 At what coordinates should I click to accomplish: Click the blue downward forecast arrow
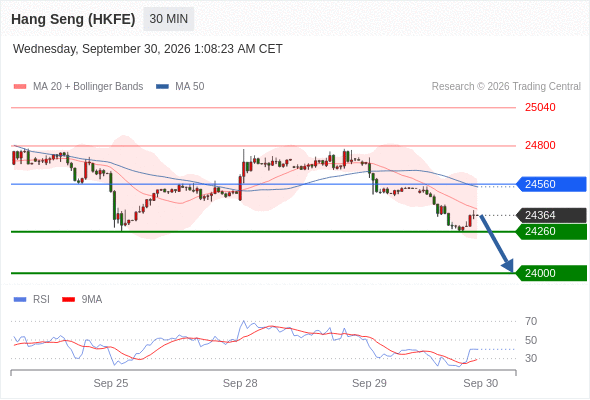coord(497,243)
